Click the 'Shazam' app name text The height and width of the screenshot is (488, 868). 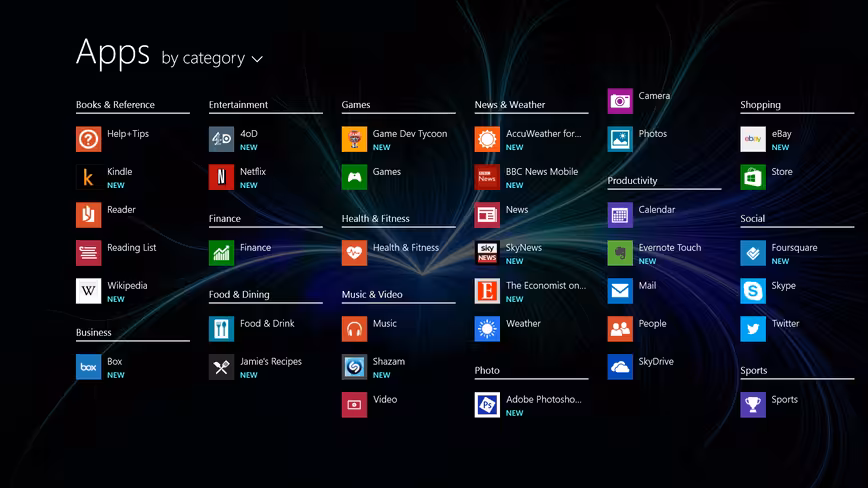pos(389,361)
